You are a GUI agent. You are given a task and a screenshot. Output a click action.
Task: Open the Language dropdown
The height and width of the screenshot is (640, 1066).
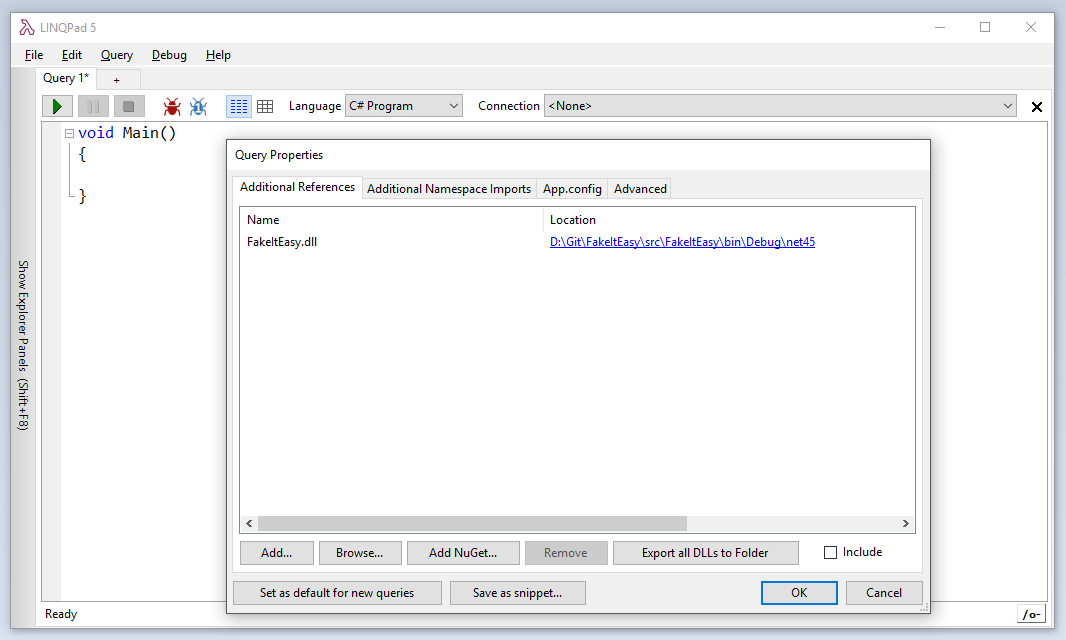tap(404, 106)
